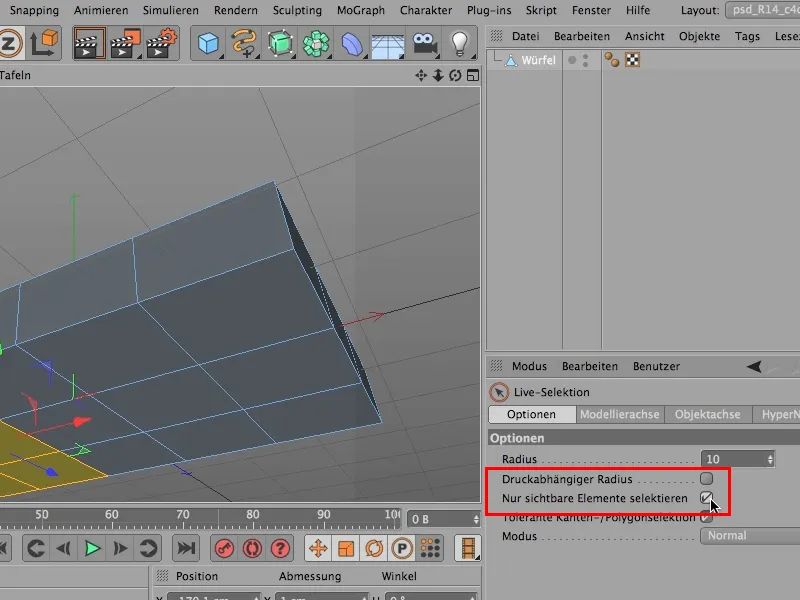Open the Modus Normal dropdown
Screen dimensions: 800x600
coord(750,536)
